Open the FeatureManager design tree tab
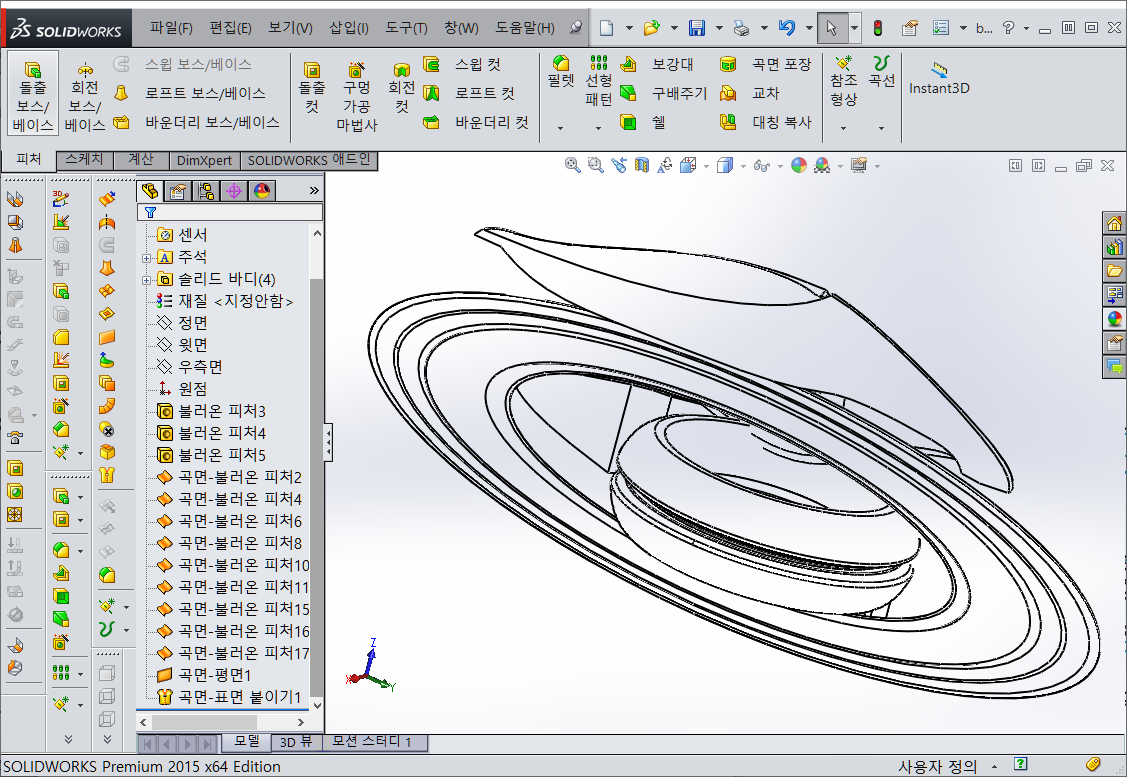Image resolution: width=1127 pixels, height=777 pixels. click(x=150, y=190)
